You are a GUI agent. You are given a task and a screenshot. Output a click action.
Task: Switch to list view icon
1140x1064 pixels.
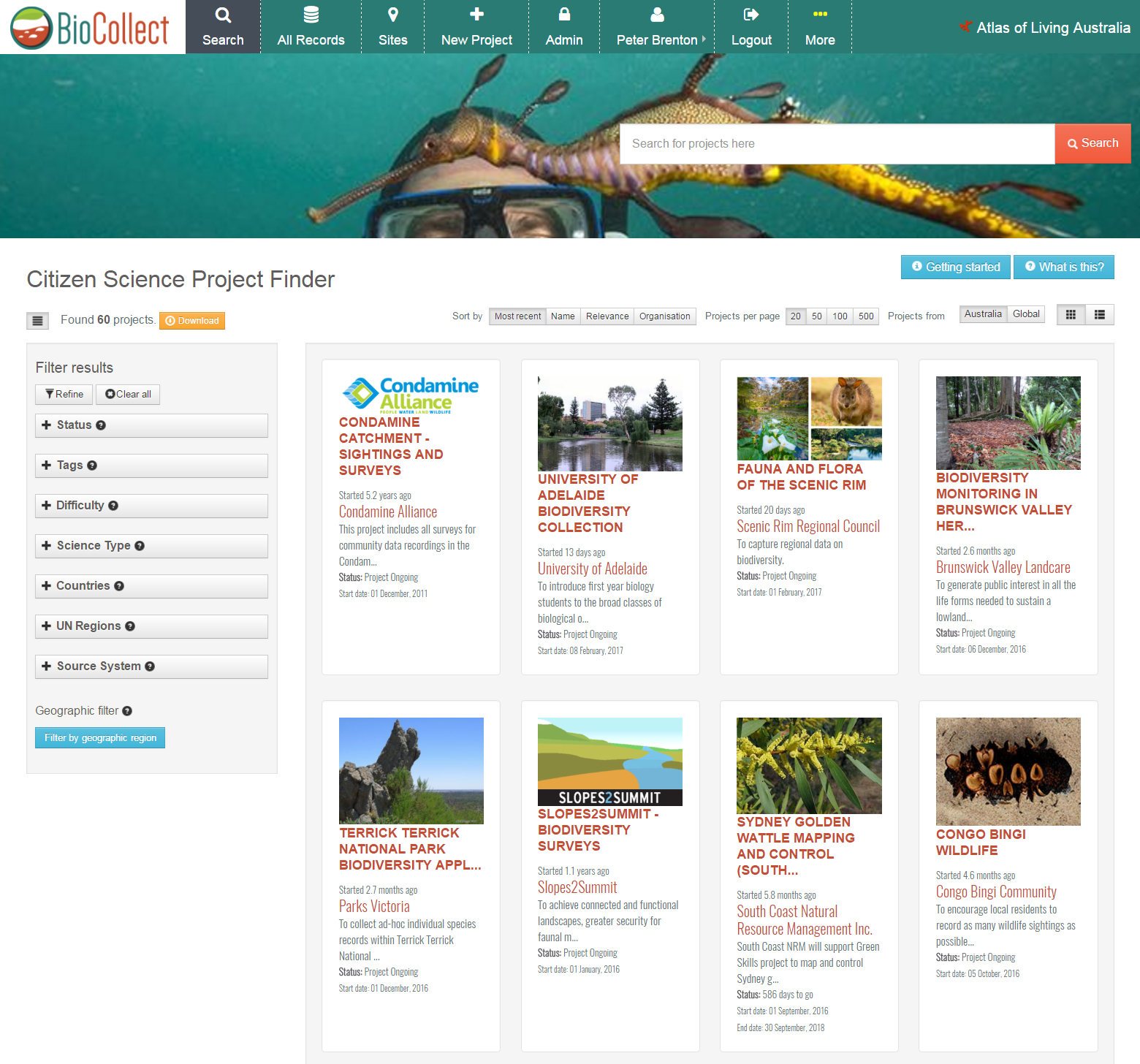coord(1100,315)
